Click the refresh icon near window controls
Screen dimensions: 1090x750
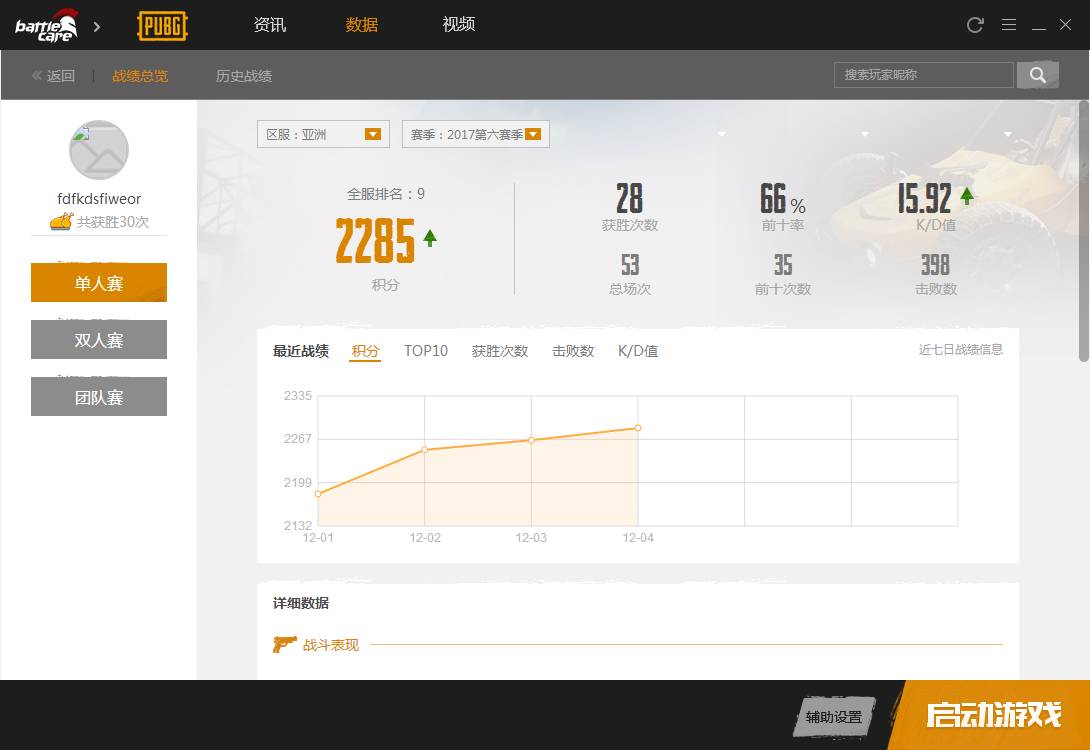tap(975, 25)
